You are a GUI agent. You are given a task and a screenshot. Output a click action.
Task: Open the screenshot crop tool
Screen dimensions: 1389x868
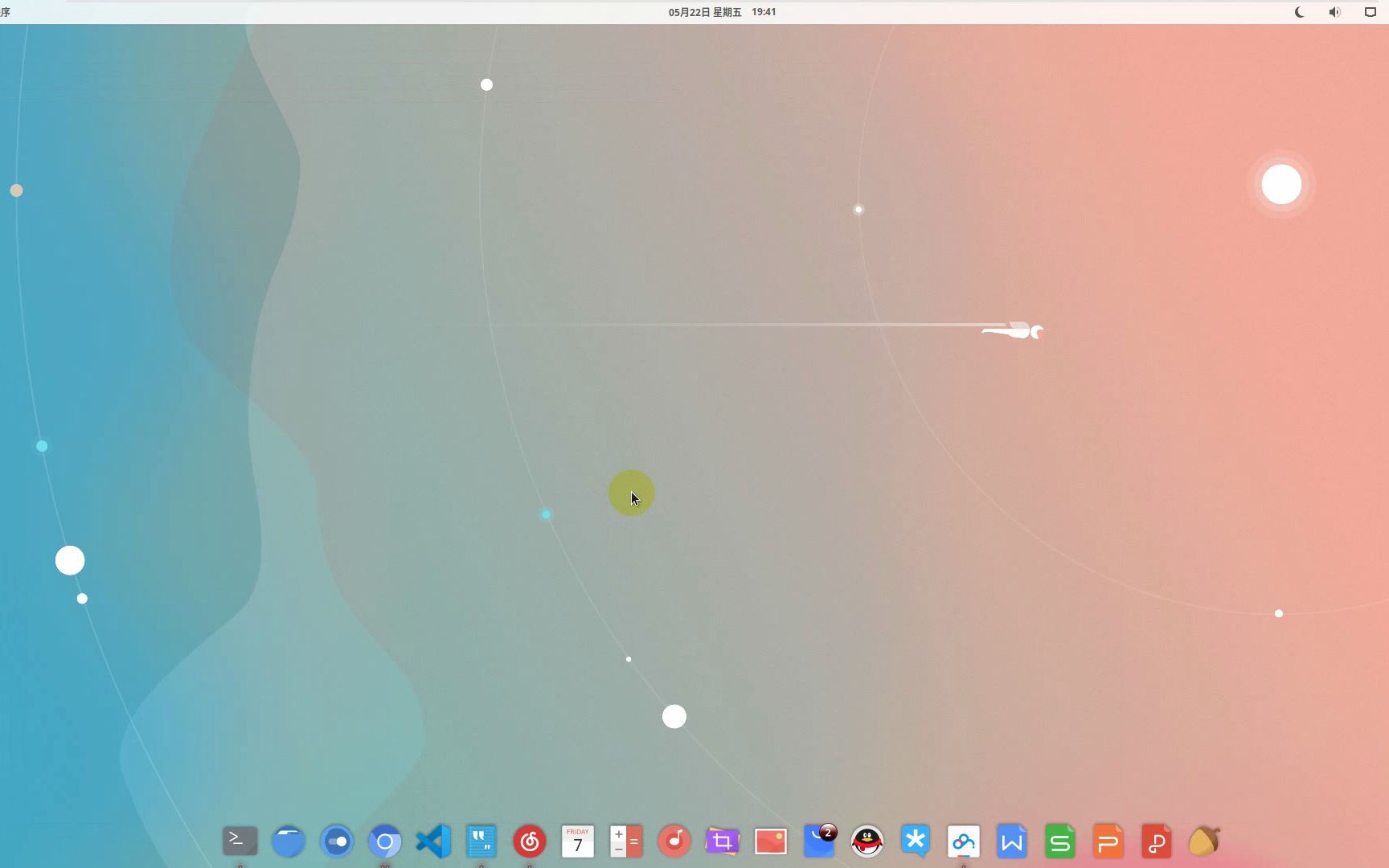click(x=722, y=841)
